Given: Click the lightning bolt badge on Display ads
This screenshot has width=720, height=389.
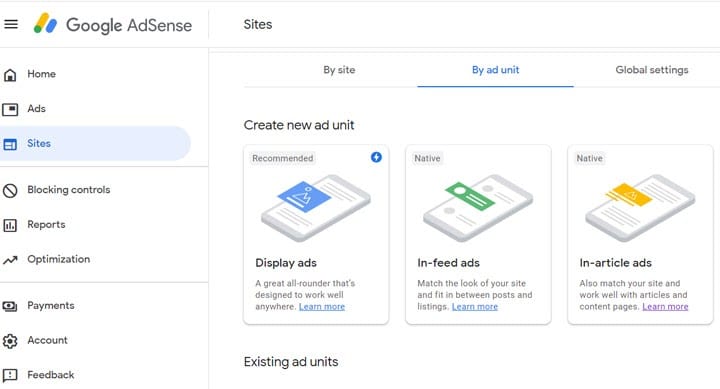Looking at the screenshot, I should [x=376, y=157].
